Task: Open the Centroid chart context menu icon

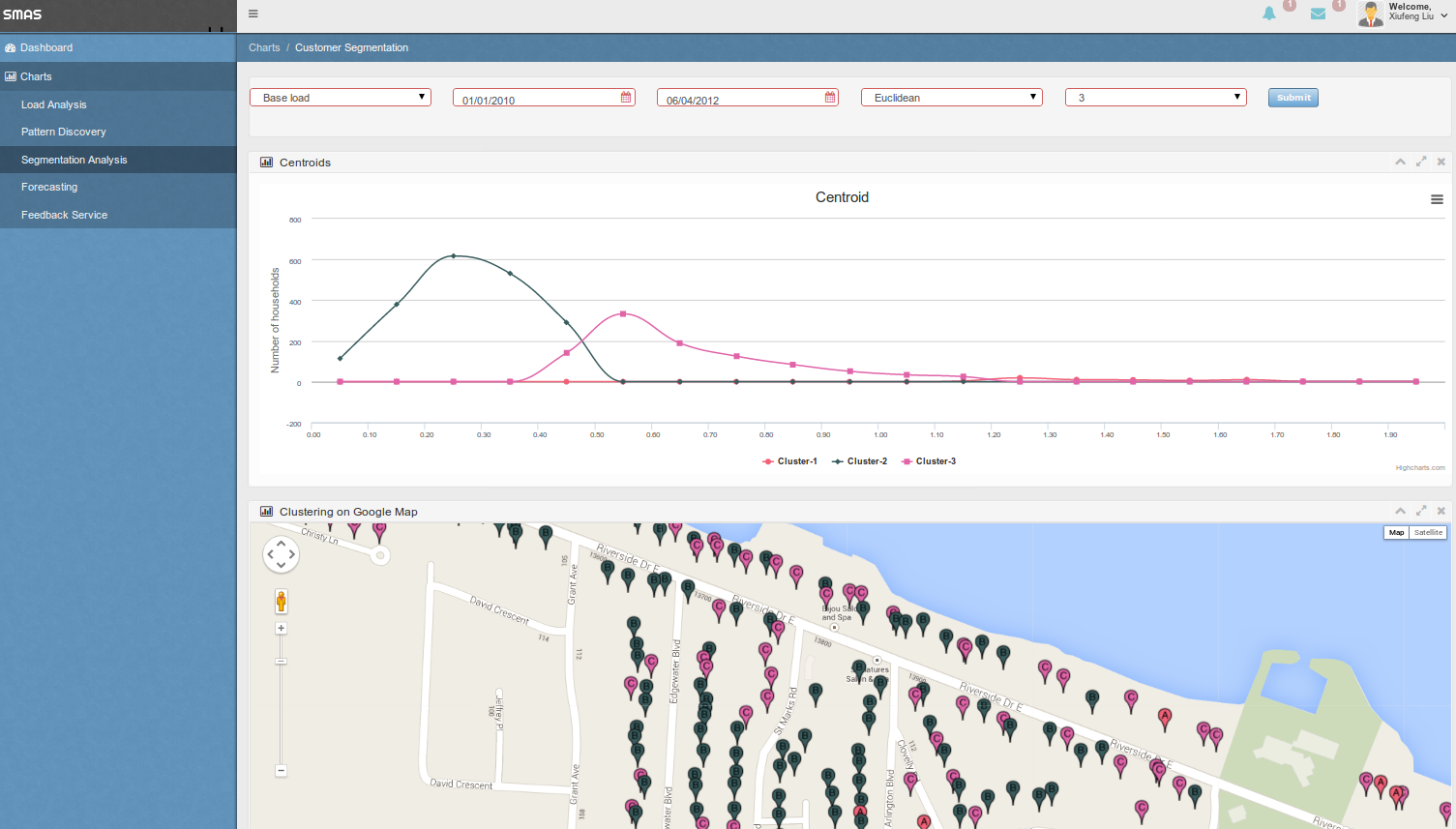Action: [1437, 199]
